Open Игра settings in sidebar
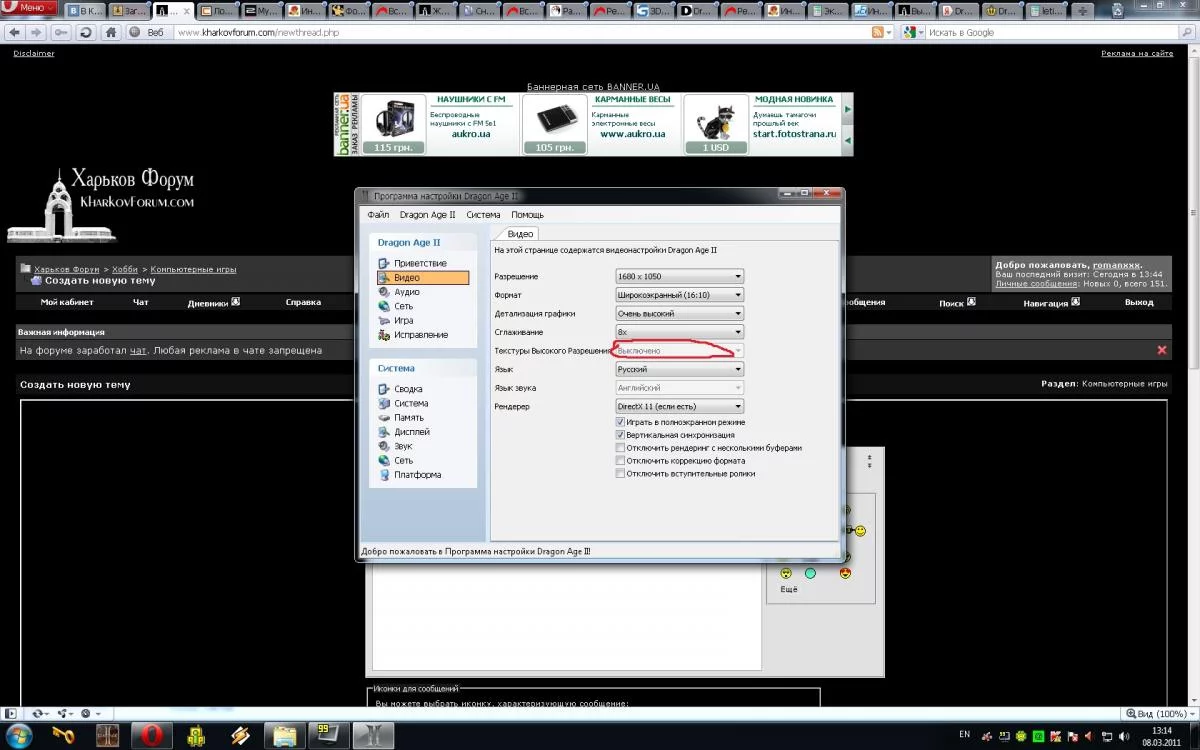This screenshot has width=1200, height=750. (x=404, y=320)
